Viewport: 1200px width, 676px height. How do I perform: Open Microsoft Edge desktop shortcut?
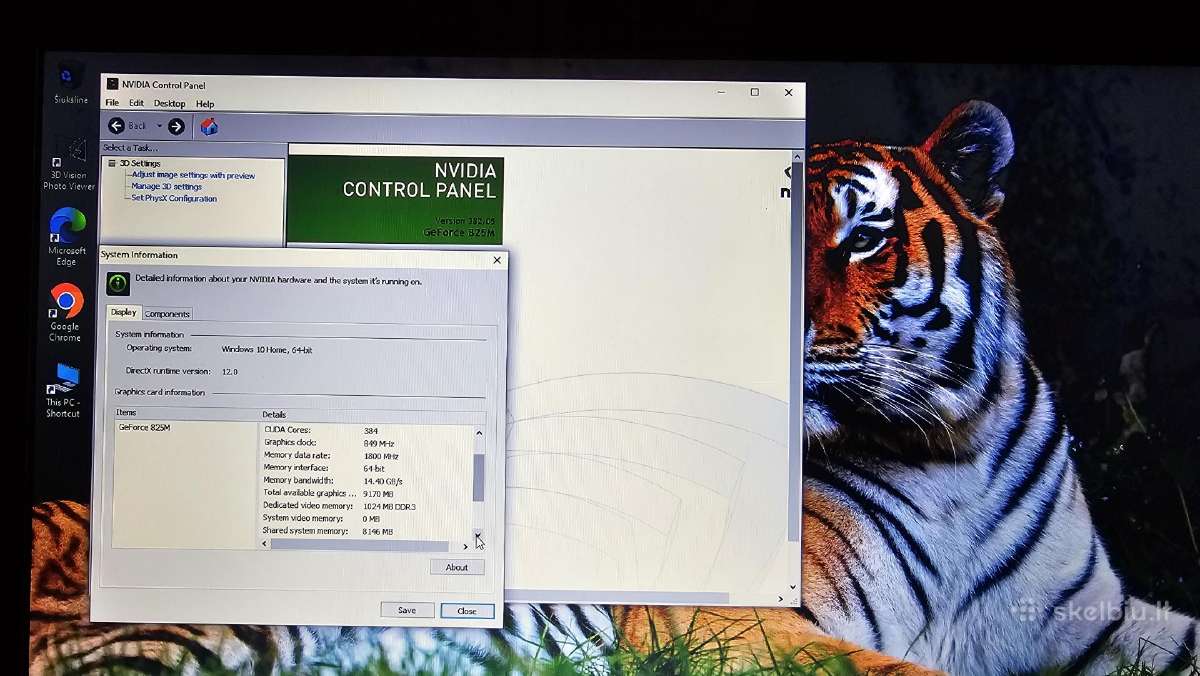click(67, 237)
